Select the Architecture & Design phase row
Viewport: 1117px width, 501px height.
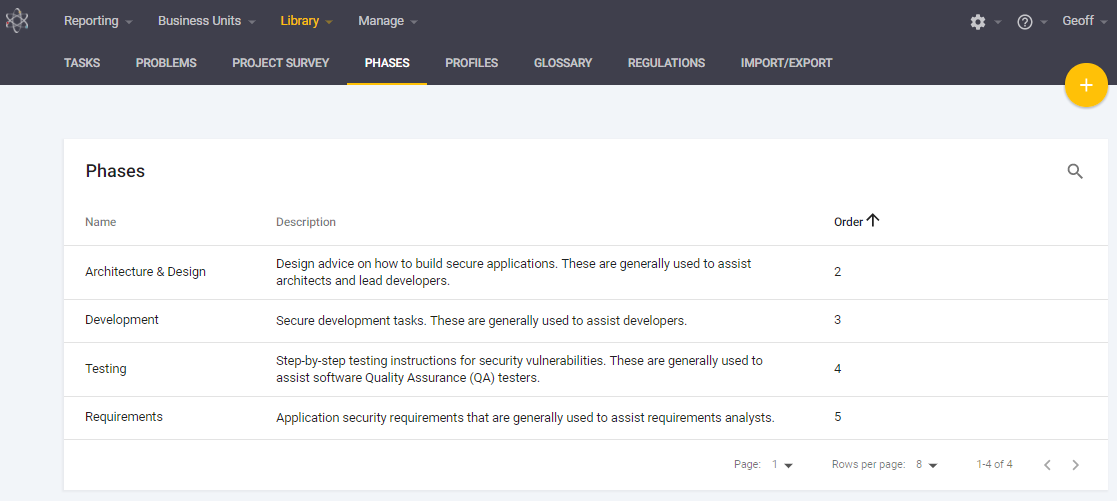tap(146, 272)
